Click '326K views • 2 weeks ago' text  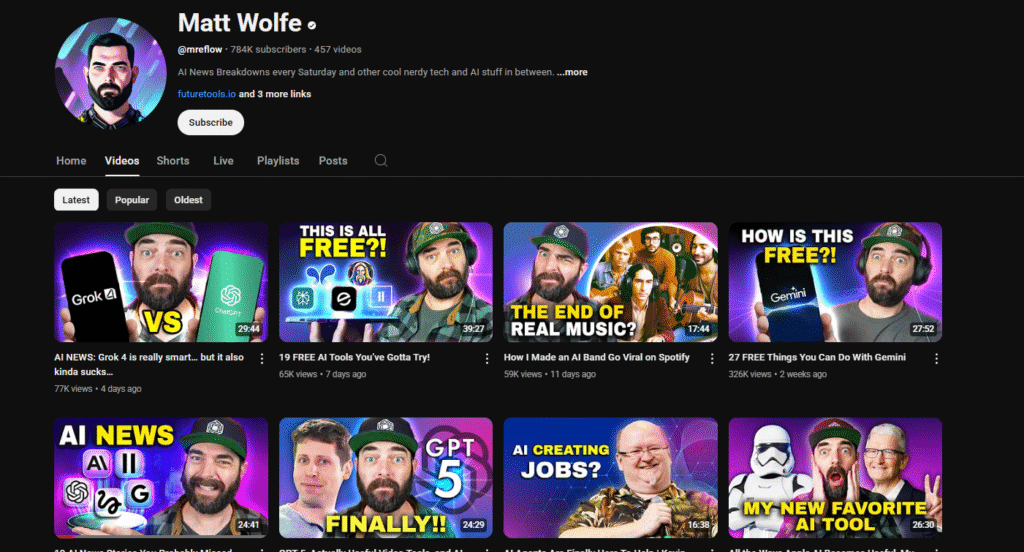pos(778,374)
